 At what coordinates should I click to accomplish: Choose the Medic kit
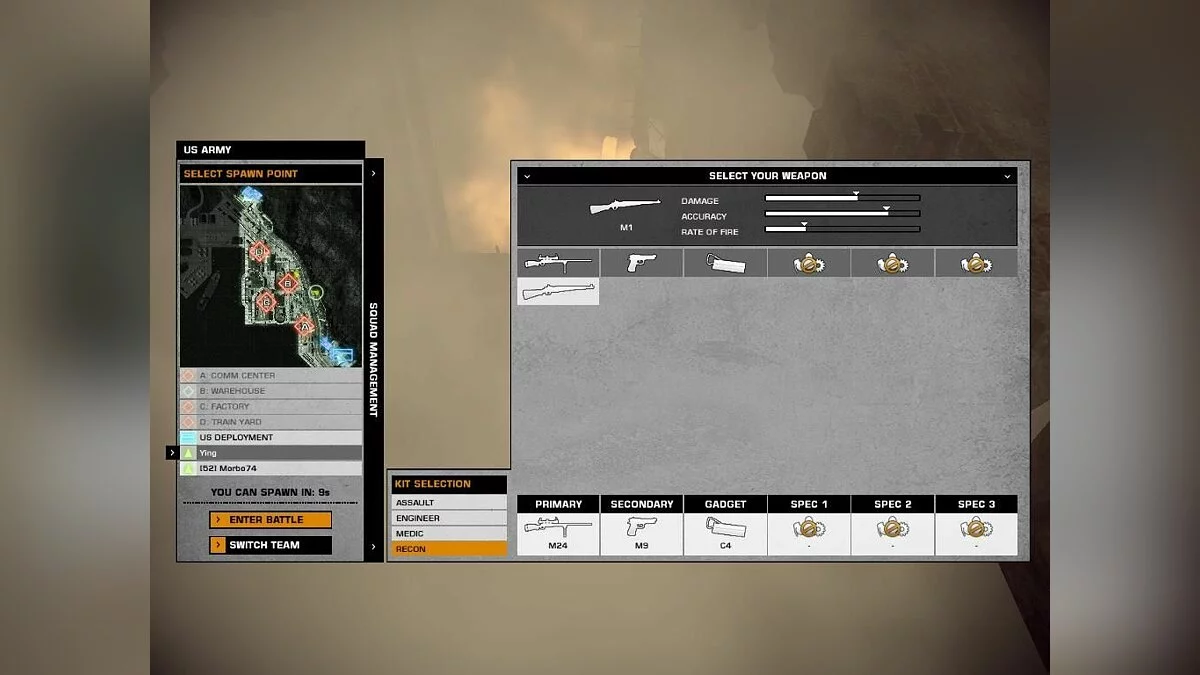tap(448, 533)
